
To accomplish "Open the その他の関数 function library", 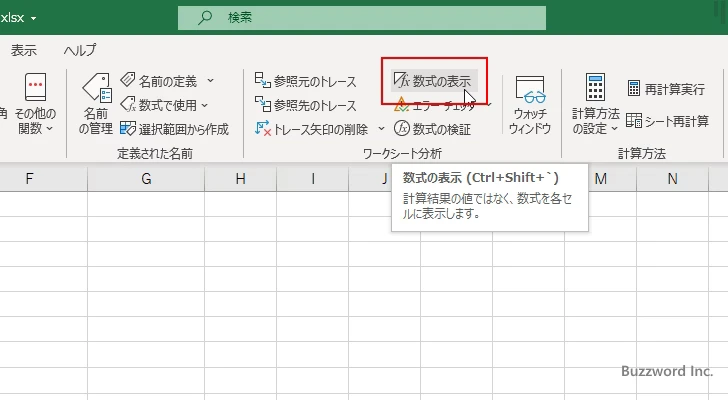I will click(x=35, y=104).
